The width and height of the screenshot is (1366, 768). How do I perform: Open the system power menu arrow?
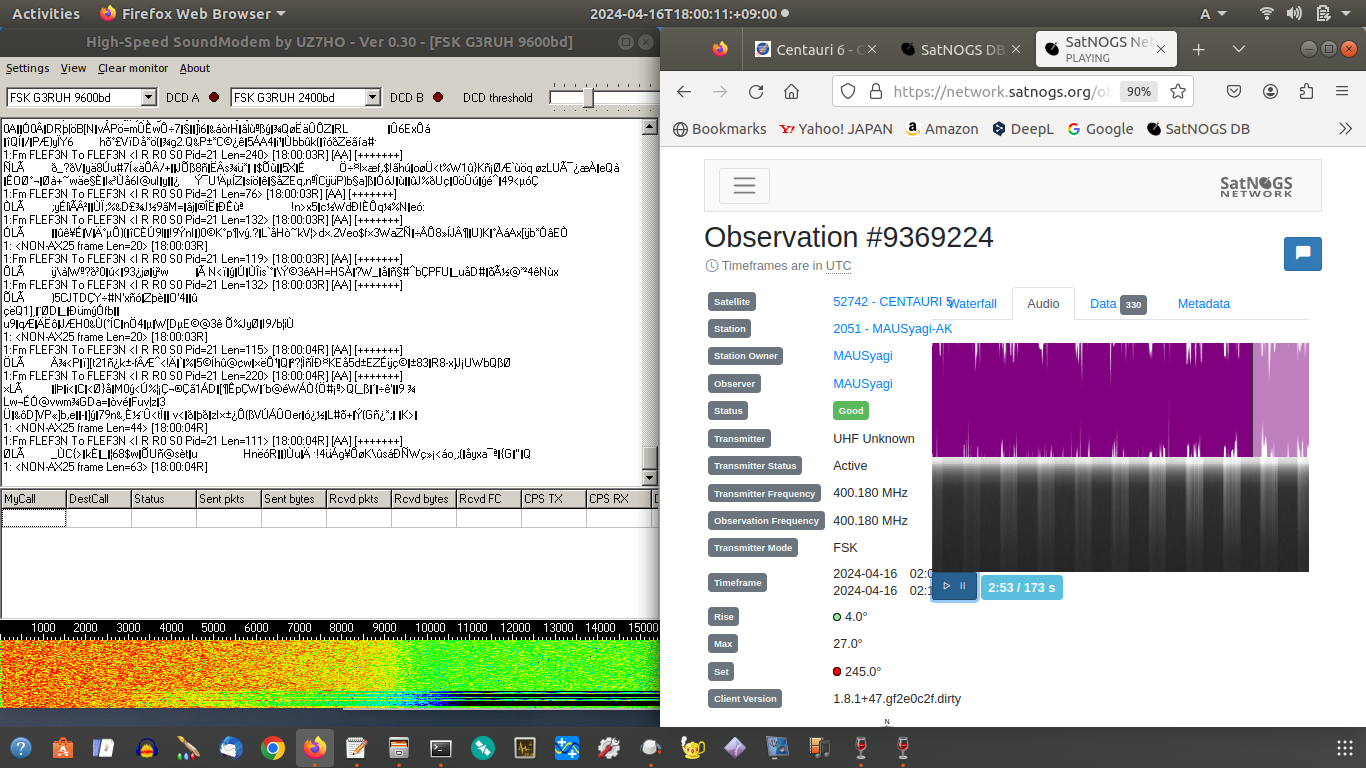(x=1347, y=14)
